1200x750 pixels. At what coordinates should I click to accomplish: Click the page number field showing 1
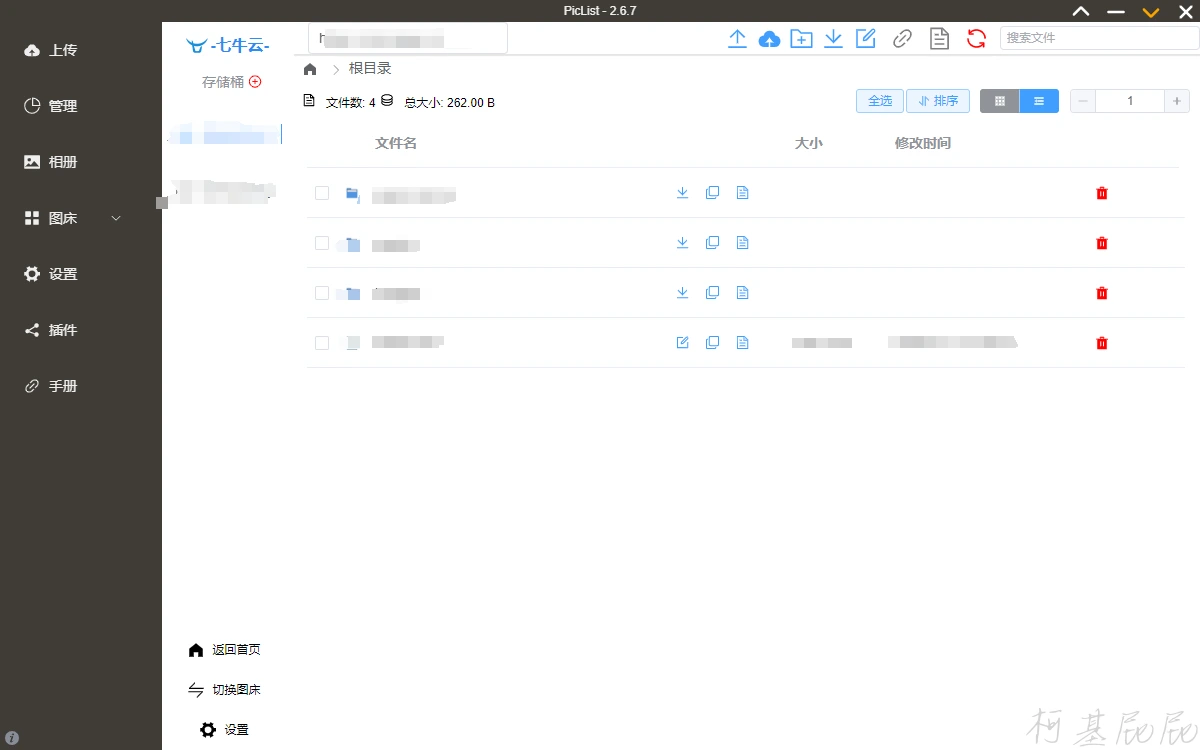click(1130, 101)
